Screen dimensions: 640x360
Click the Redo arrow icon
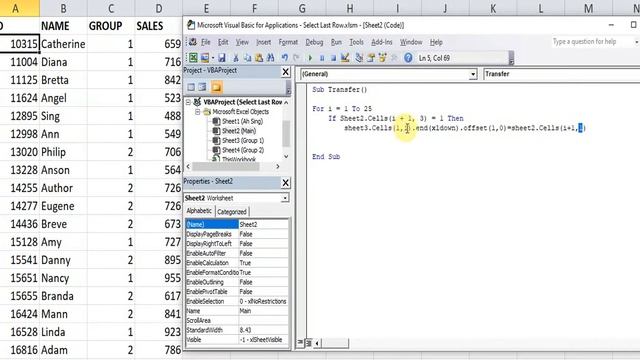click(296, 58)
